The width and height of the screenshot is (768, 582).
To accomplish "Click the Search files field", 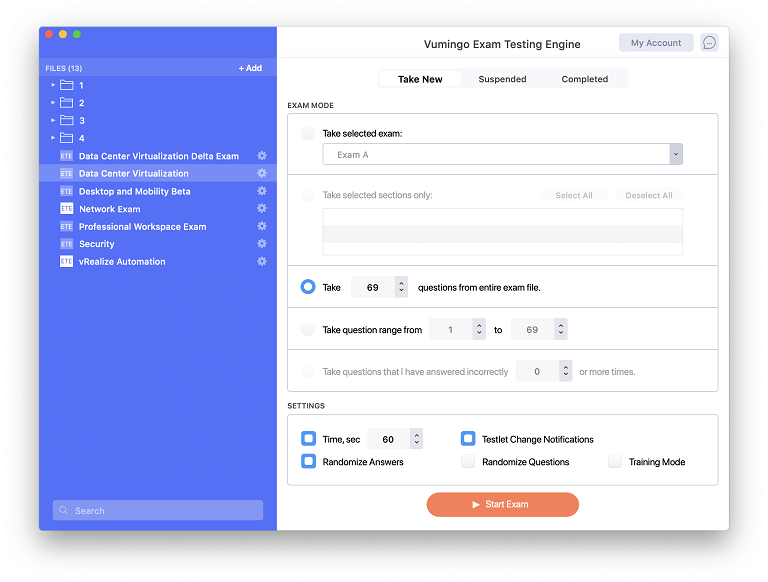I will pos(158,510).
